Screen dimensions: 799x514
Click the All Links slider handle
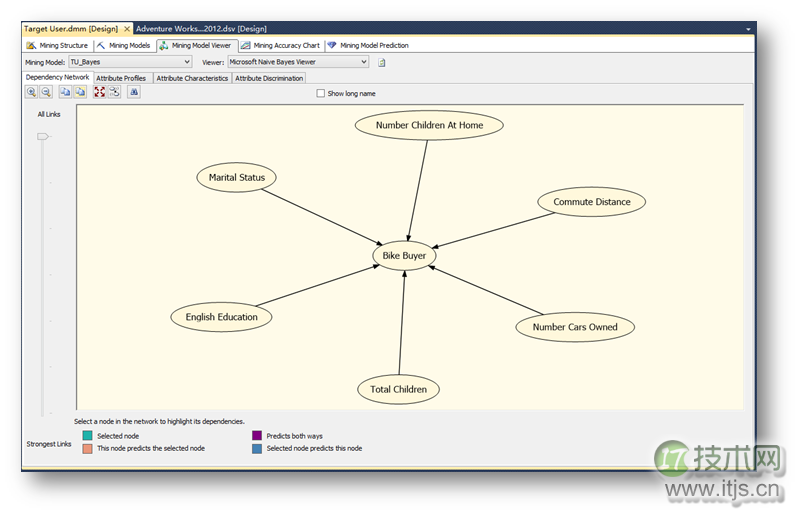pos(43,137)
